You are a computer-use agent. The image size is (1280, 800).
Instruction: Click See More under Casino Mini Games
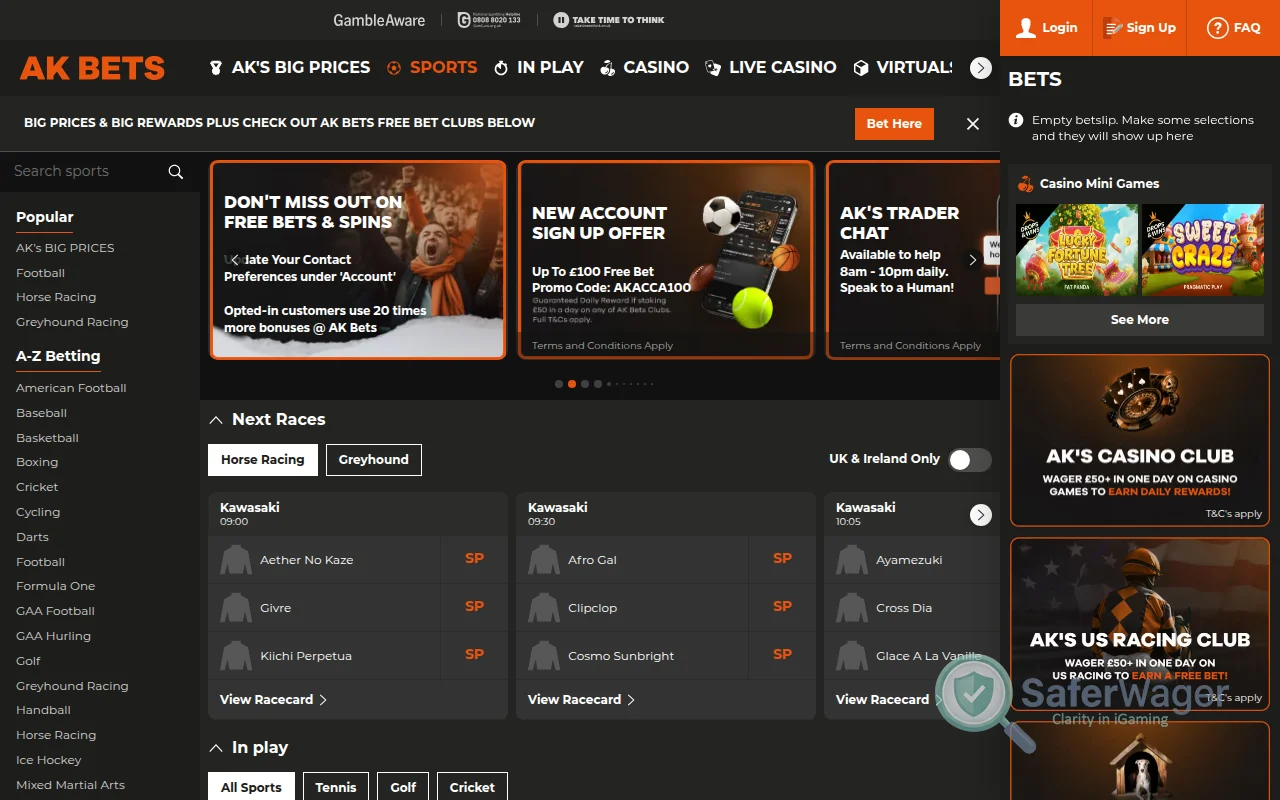click(x=1139, y=319)
